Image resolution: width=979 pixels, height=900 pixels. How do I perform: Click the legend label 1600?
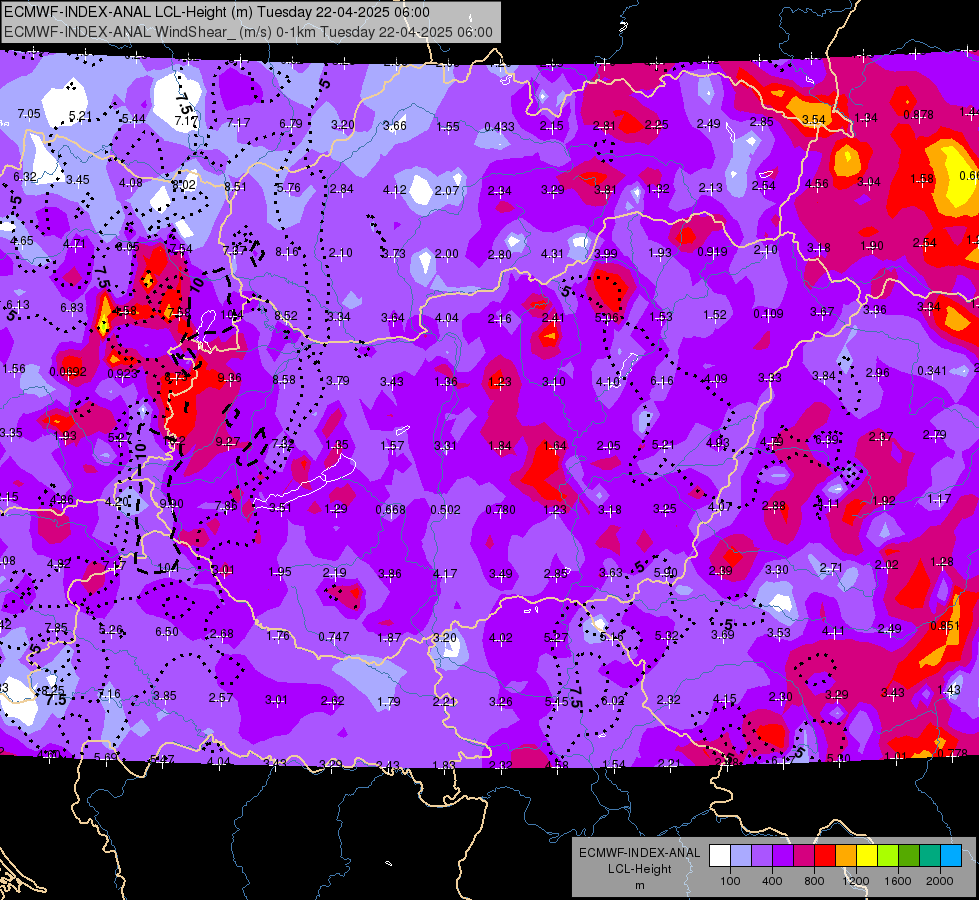click(x=898, y=881)
